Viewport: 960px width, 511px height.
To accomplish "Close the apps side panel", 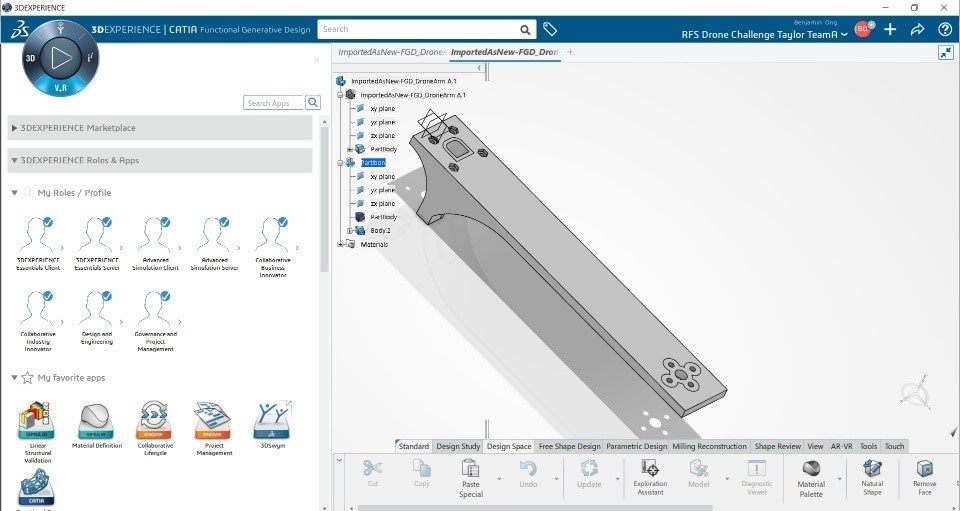I will [317, 60].
